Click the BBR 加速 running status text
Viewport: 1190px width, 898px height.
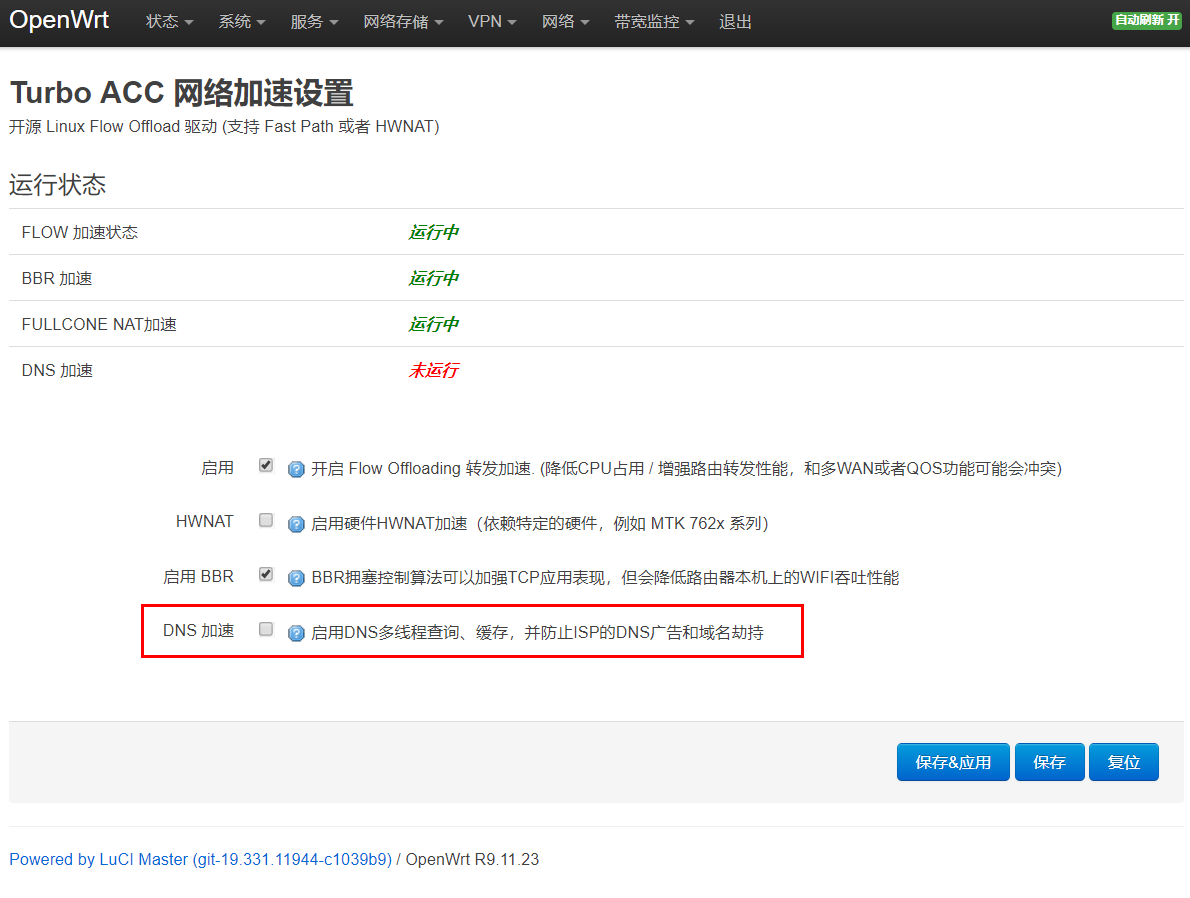[433, 279]
